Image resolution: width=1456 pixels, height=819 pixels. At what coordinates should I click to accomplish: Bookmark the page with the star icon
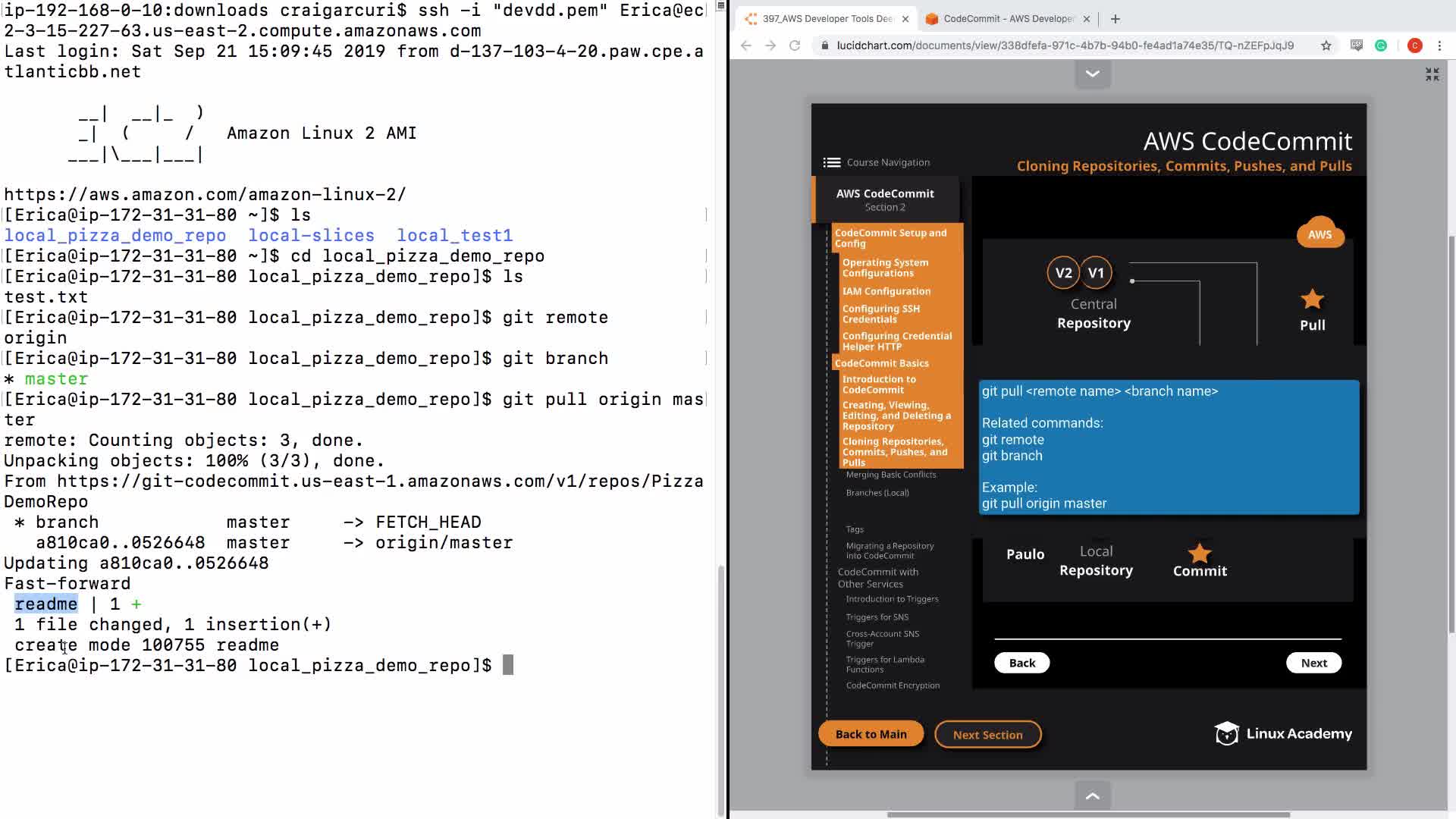tap(1326, 45)
